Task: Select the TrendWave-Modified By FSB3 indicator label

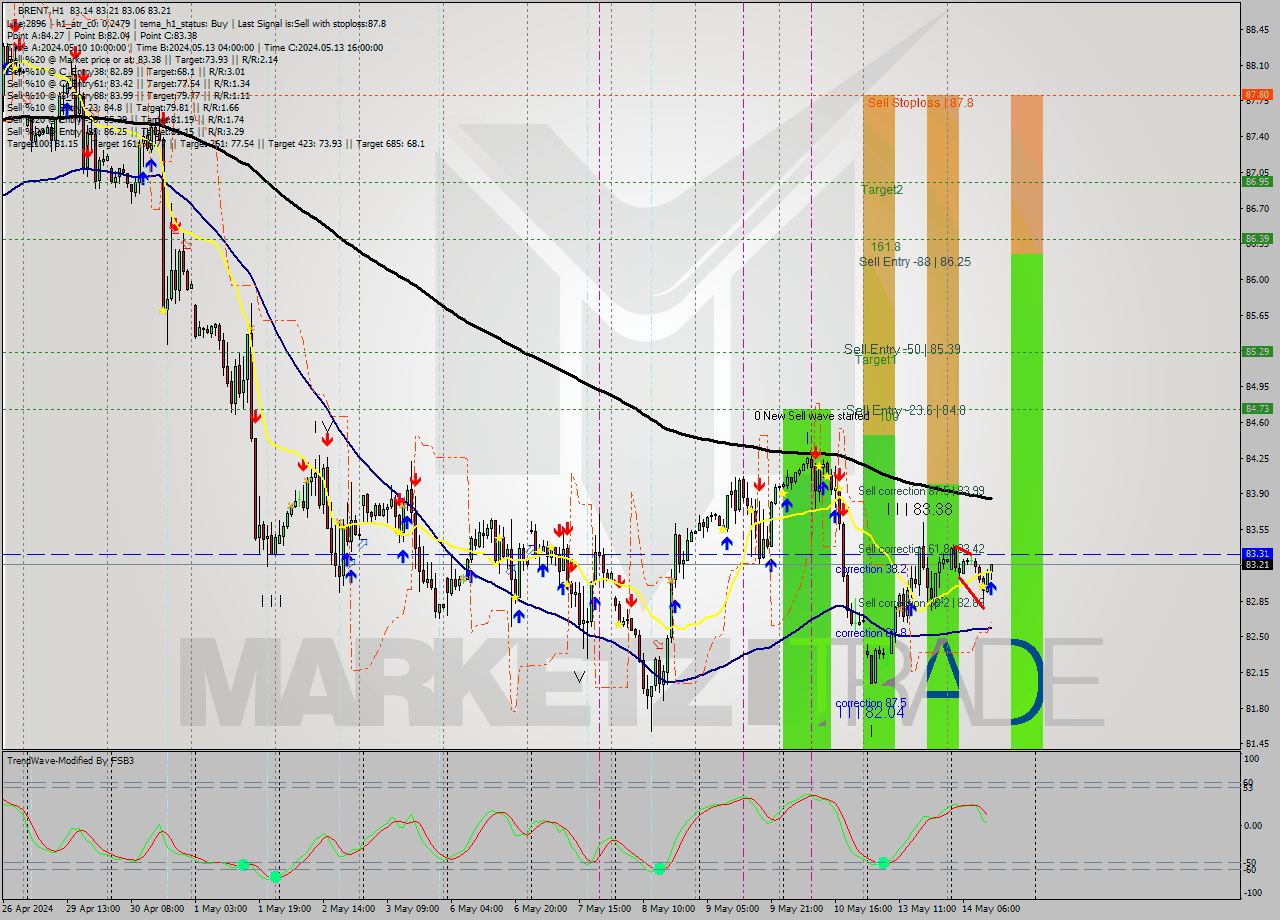Action: 70,760
